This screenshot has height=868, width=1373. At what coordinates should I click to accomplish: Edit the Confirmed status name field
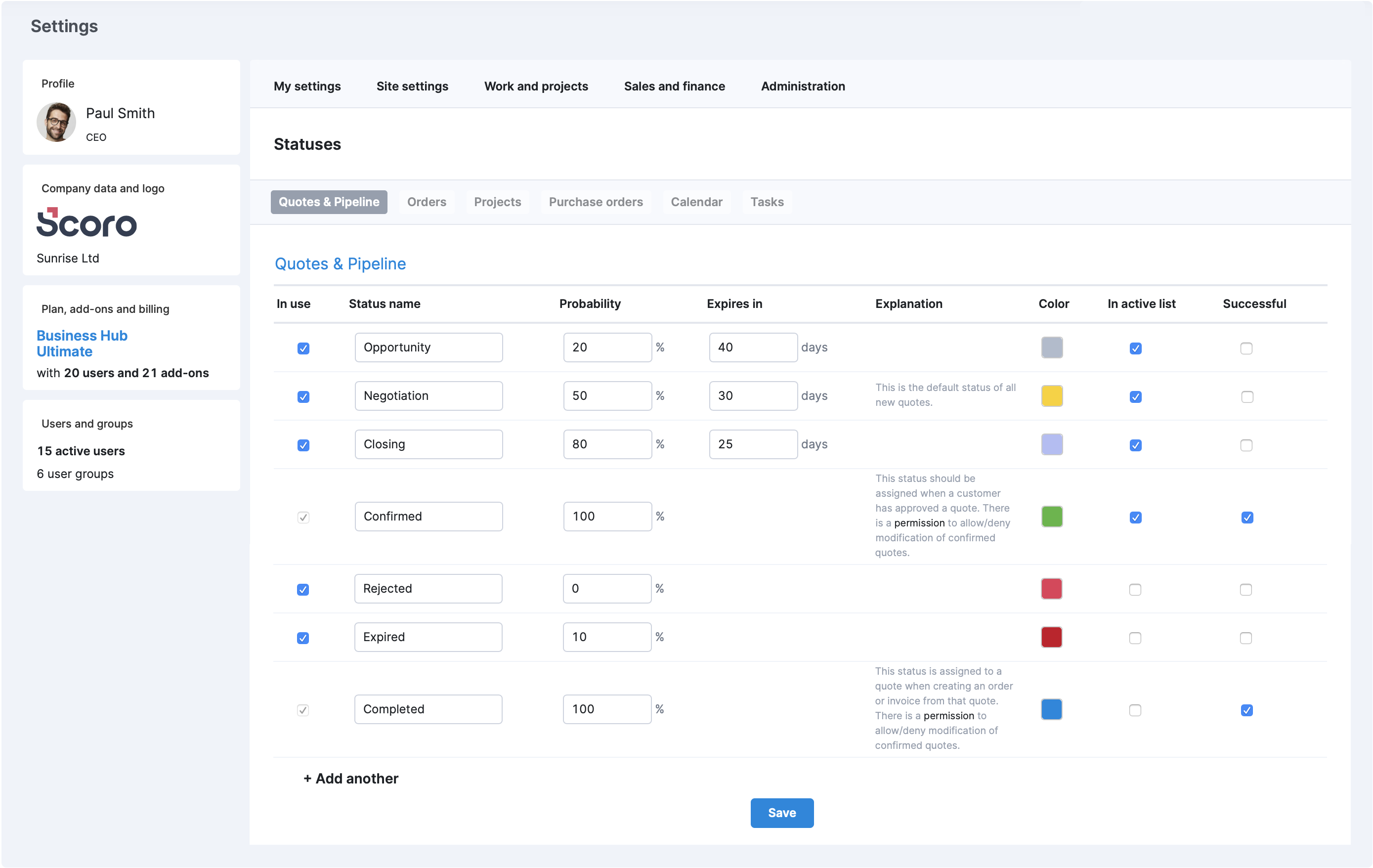click(429, 516)
